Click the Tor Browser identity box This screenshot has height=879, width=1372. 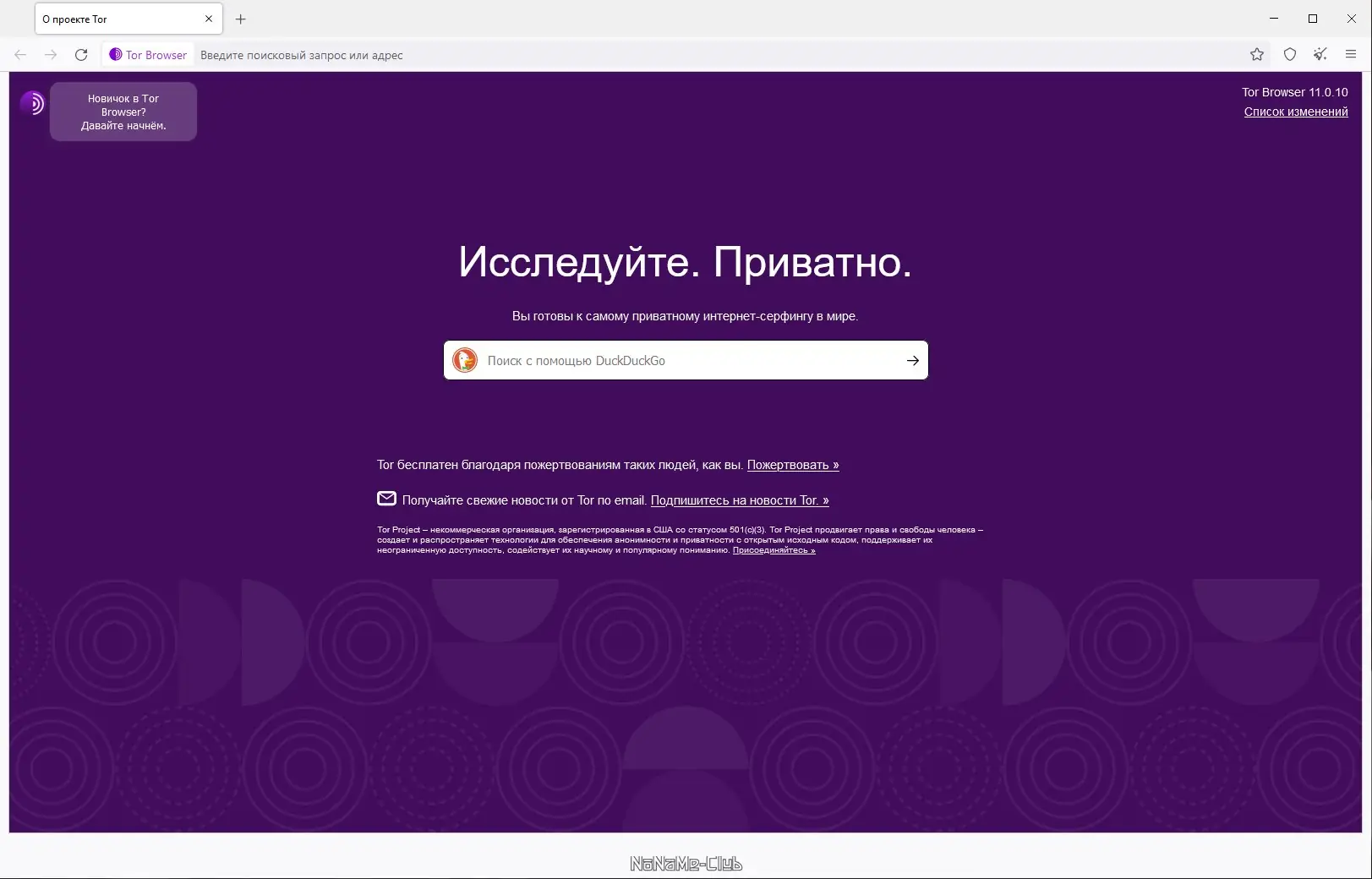click(x=148, y=55)
